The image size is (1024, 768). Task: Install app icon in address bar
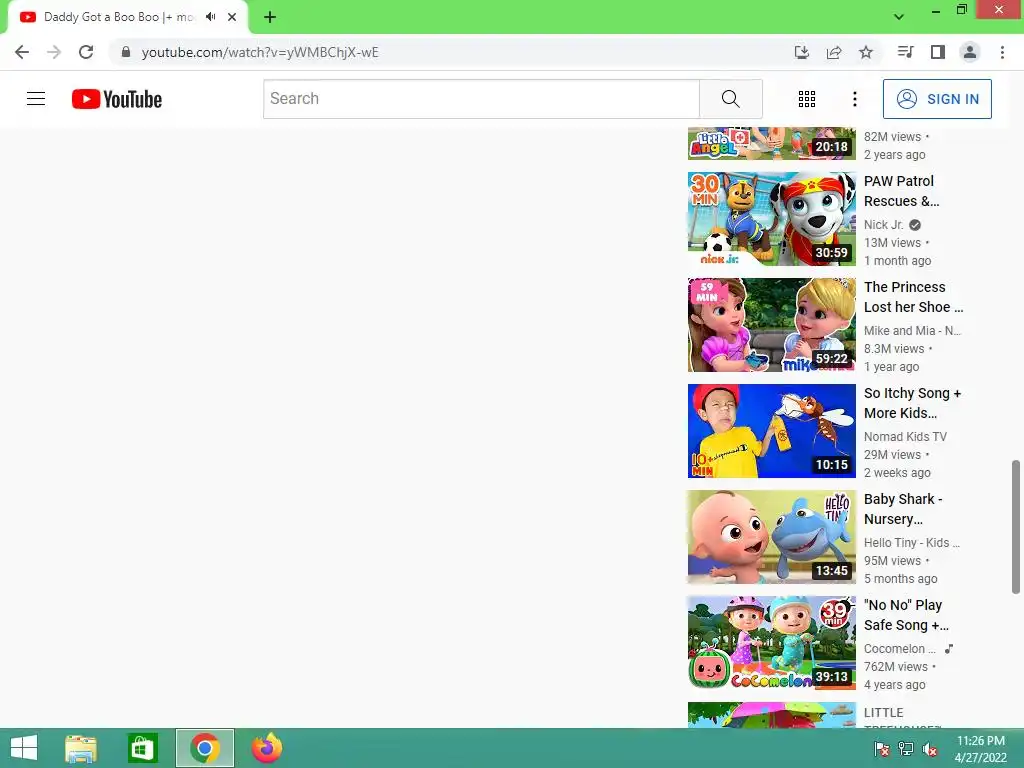pyautogui.click(x=802, y=52)
